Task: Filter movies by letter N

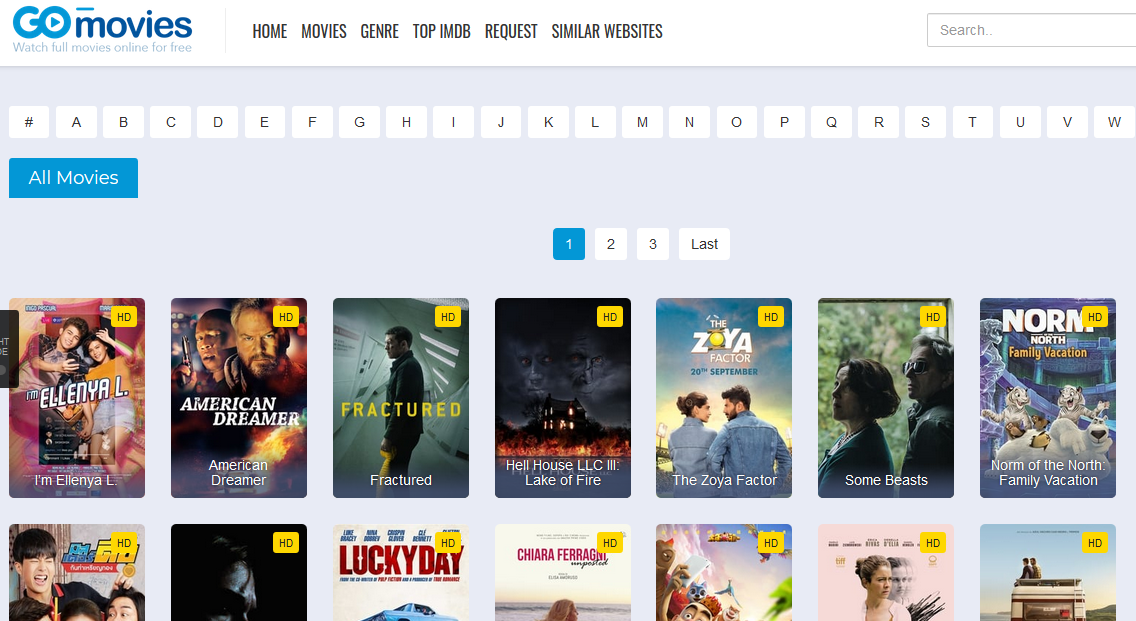Action: coord(690,122)
